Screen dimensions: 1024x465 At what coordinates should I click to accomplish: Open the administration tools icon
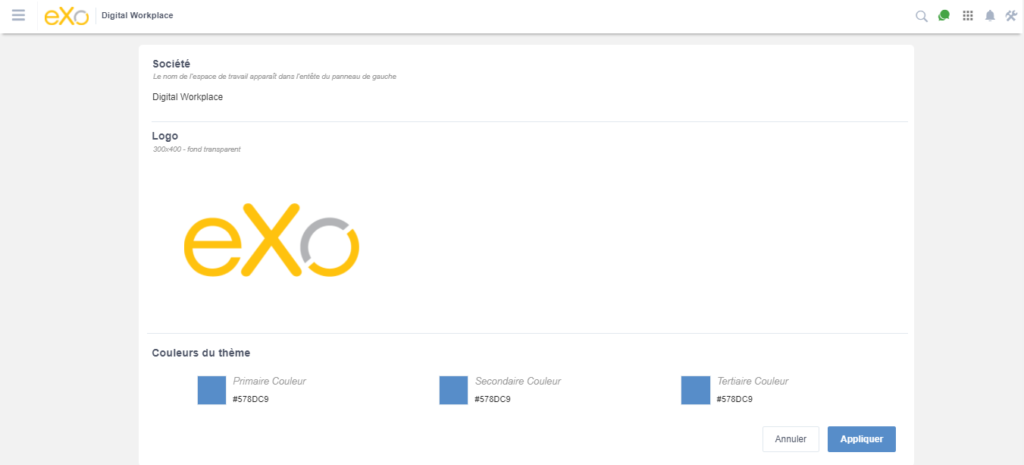pos(1011,16)
